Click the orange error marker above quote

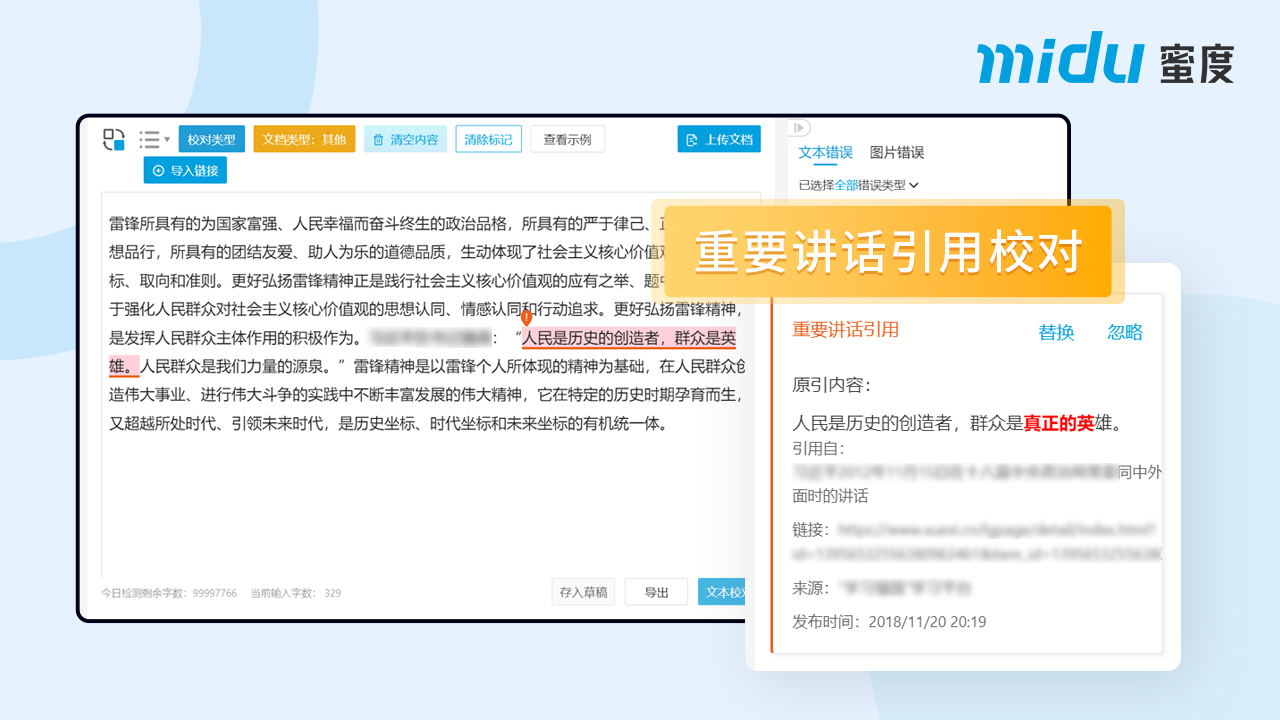pyautogui.click(x=527, y=318)
